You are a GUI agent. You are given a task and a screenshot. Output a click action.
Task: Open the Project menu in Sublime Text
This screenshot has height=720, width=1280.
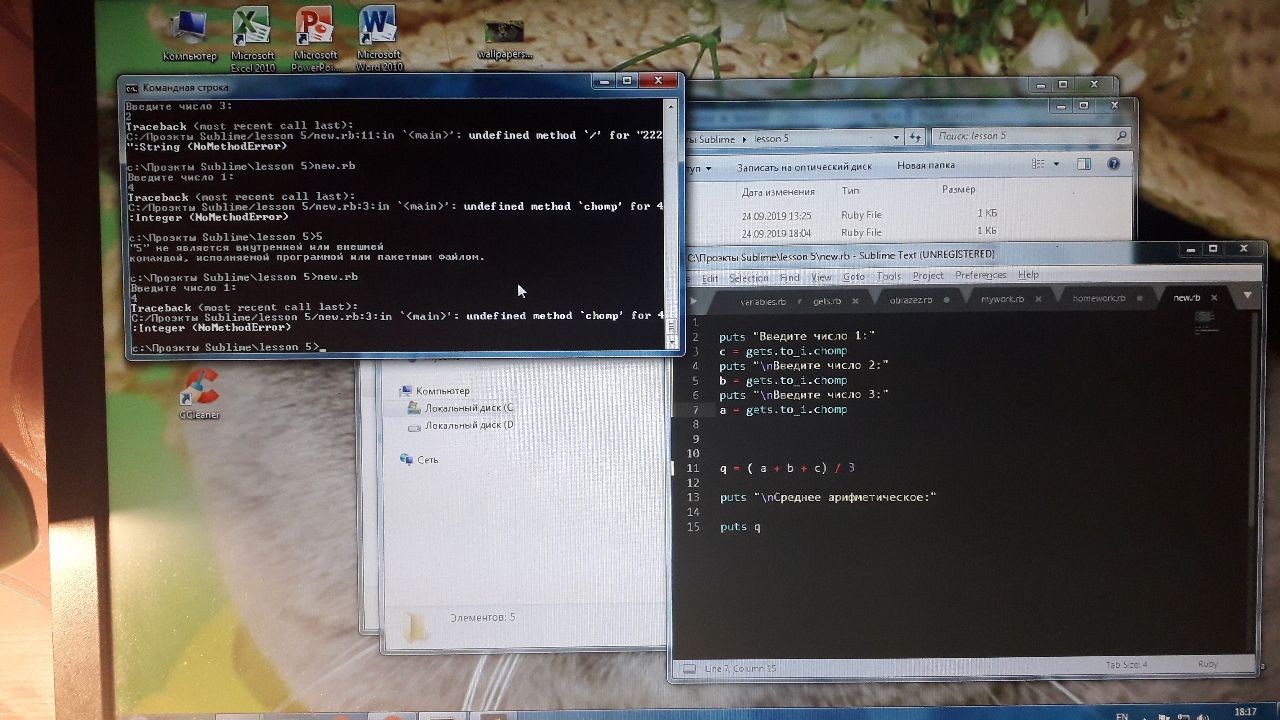pyautogui.click(x=928, y=275)
